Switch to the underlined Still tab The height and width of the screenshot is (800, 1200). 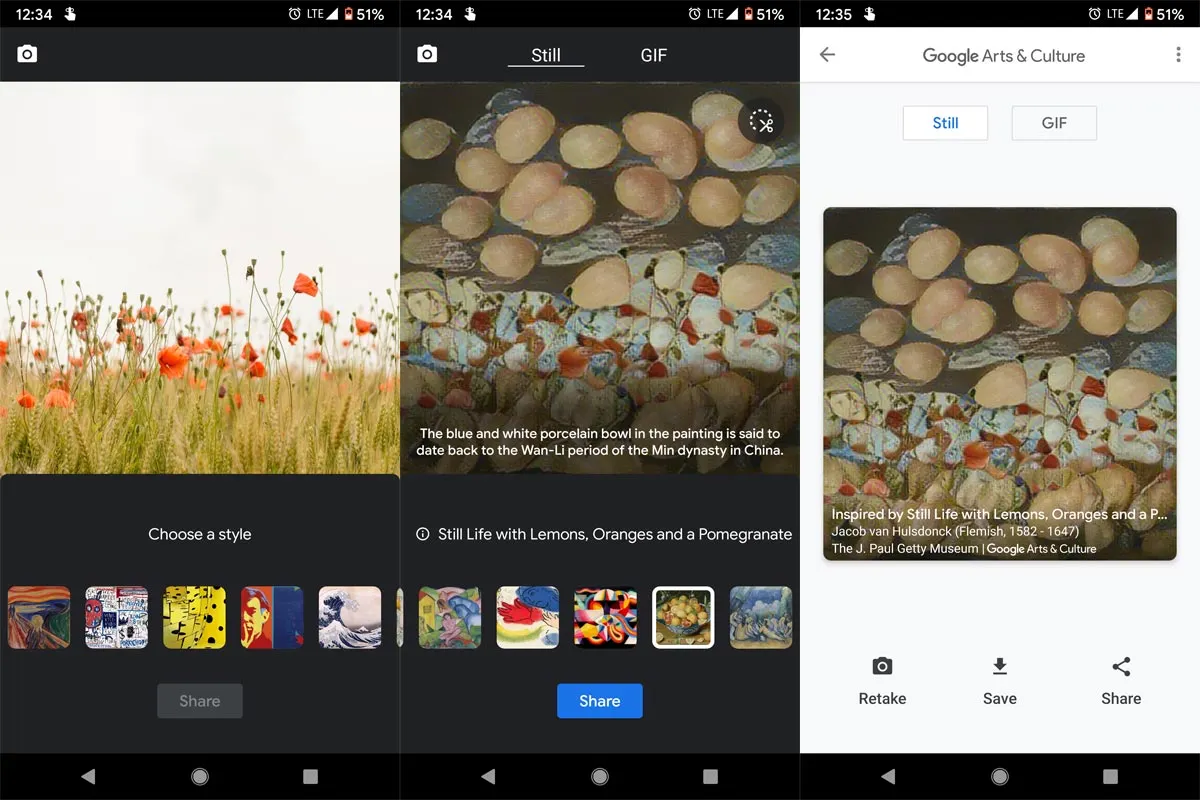[x=546, y=55]
